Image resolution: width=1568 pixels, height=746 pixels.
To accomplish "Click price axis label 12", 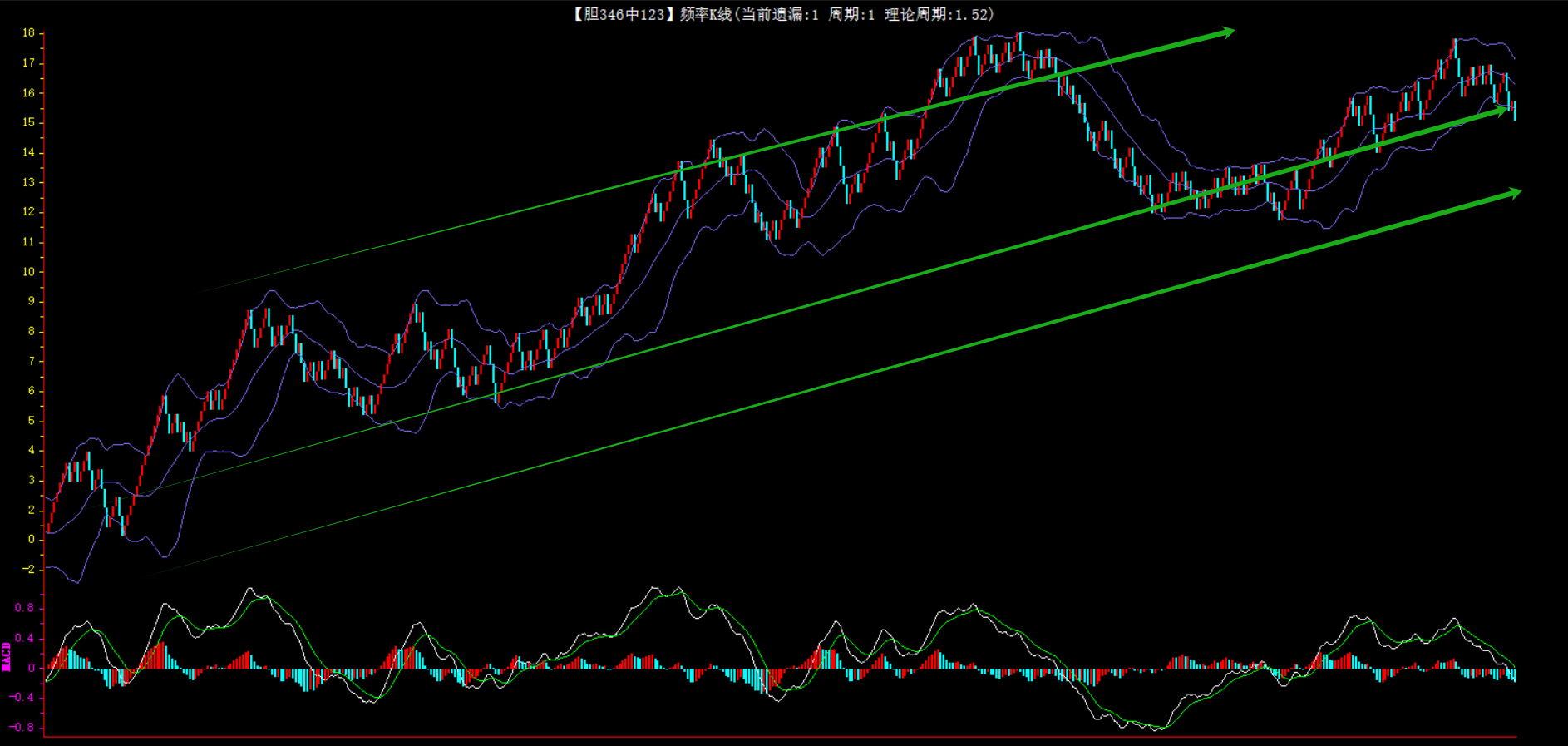I will (x=29, y=212).
